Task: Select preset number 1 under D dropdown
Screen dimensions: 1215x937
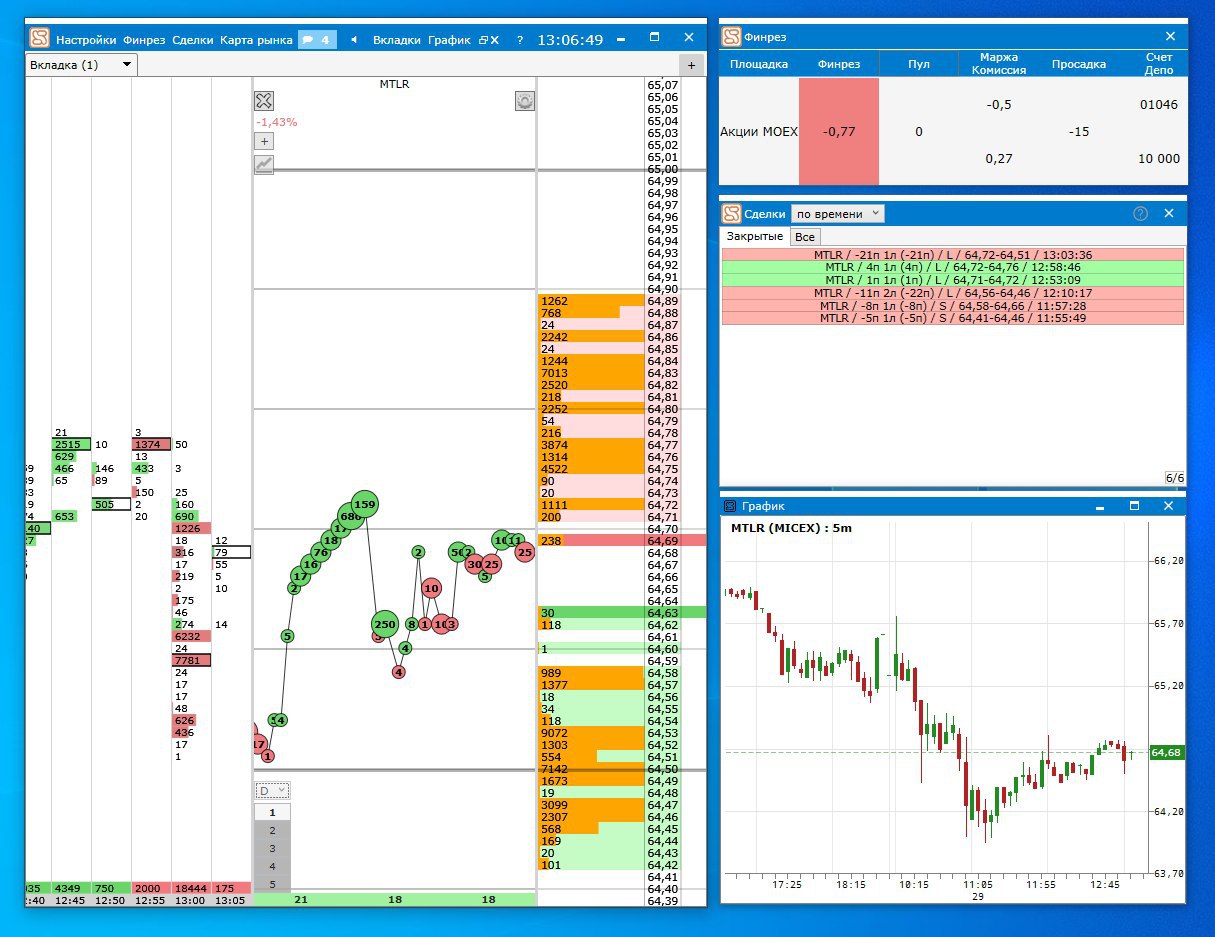Action: 272,813
